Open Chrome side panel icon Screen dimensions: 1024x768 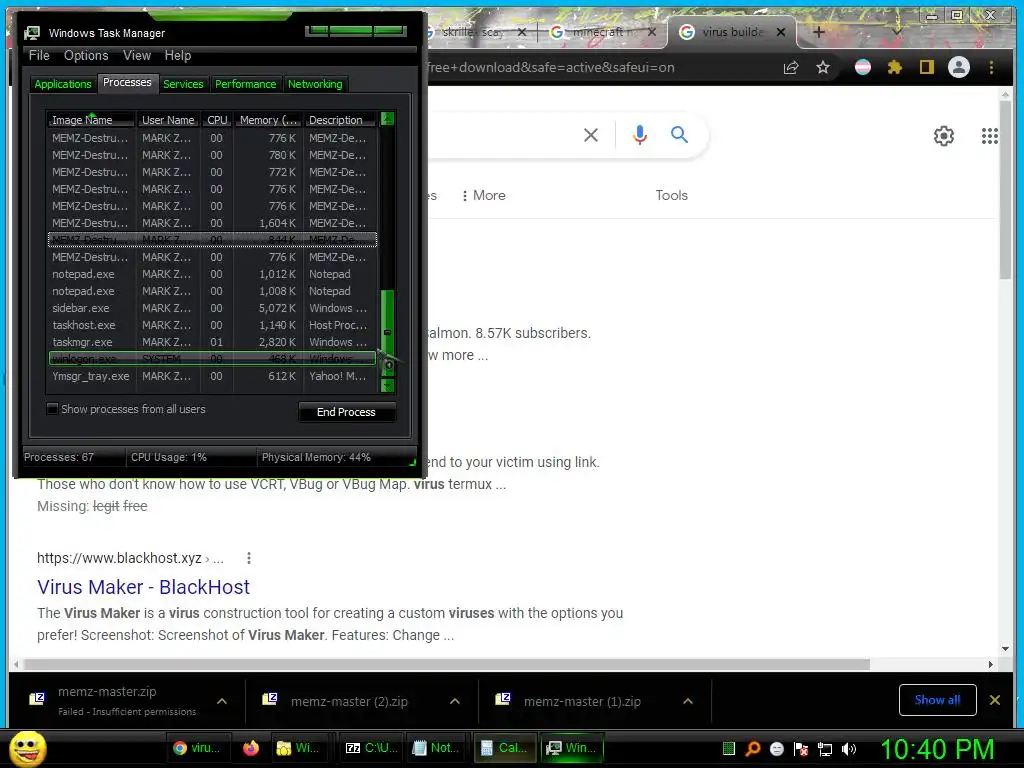[x=926, y=67]
